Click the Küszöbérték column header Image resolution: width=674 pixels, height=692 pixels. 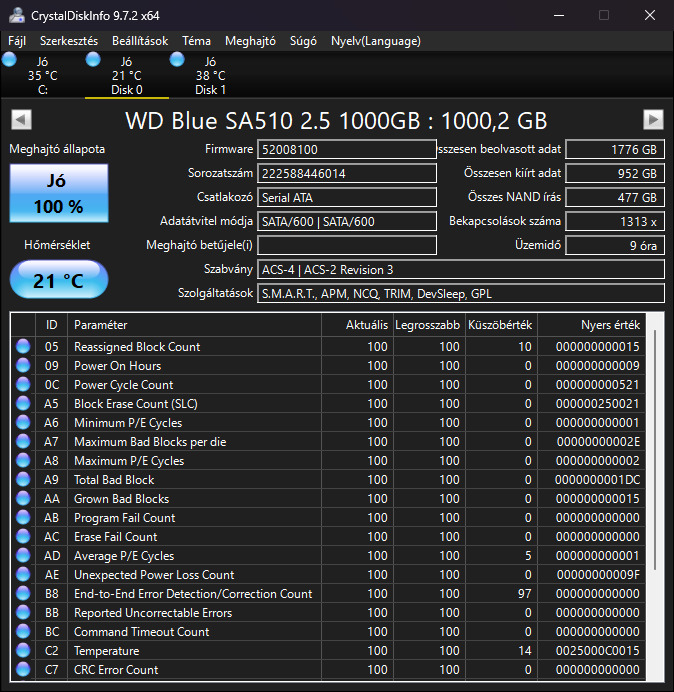[501, 325]
